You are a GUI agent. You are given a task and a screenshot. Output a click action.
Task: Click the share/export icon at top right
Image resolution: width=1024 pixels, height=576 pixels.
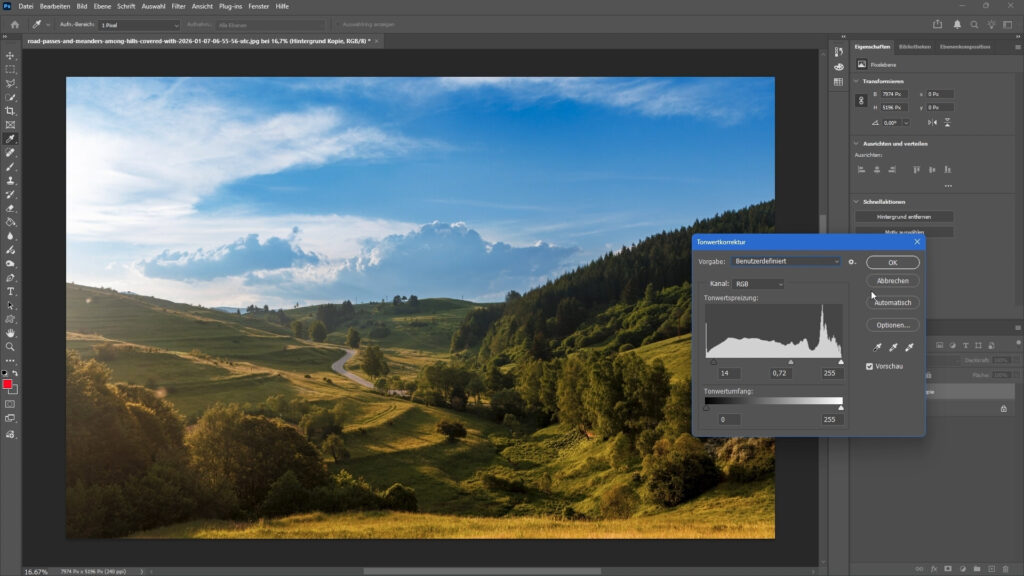point(937,24)
